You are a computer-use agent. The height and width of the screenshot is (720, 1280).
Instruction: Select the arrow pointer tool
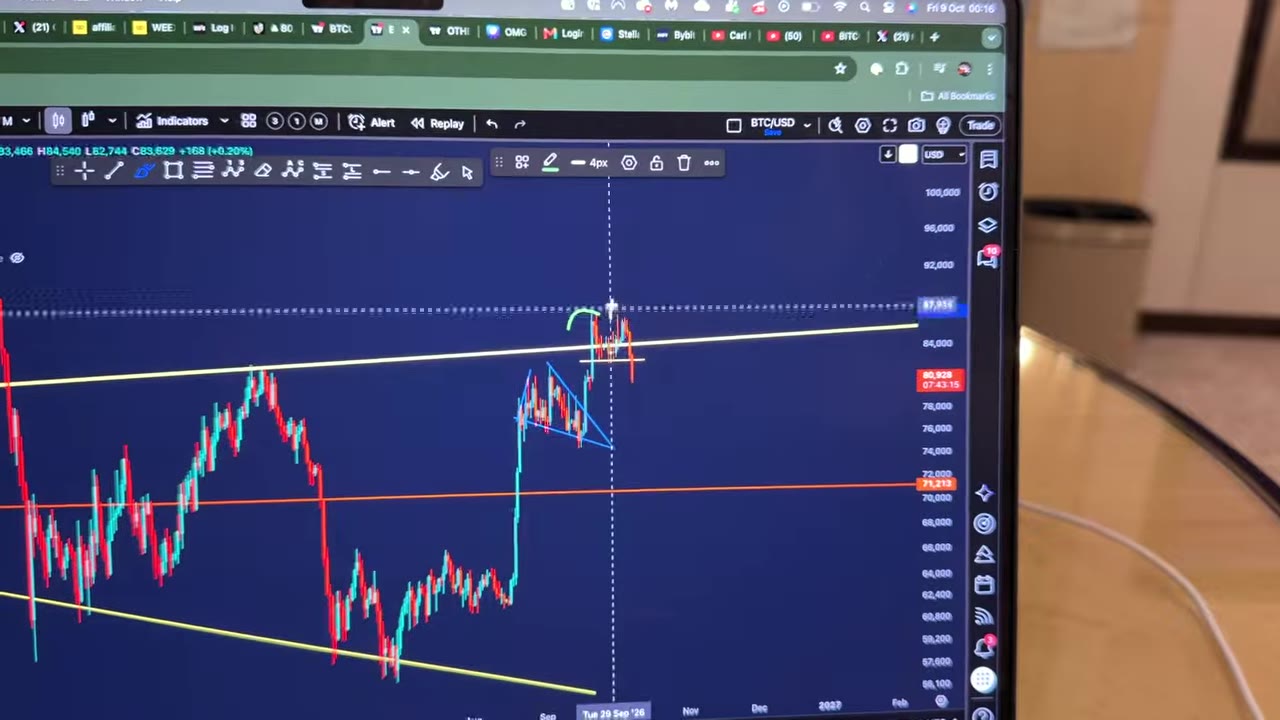467,173
